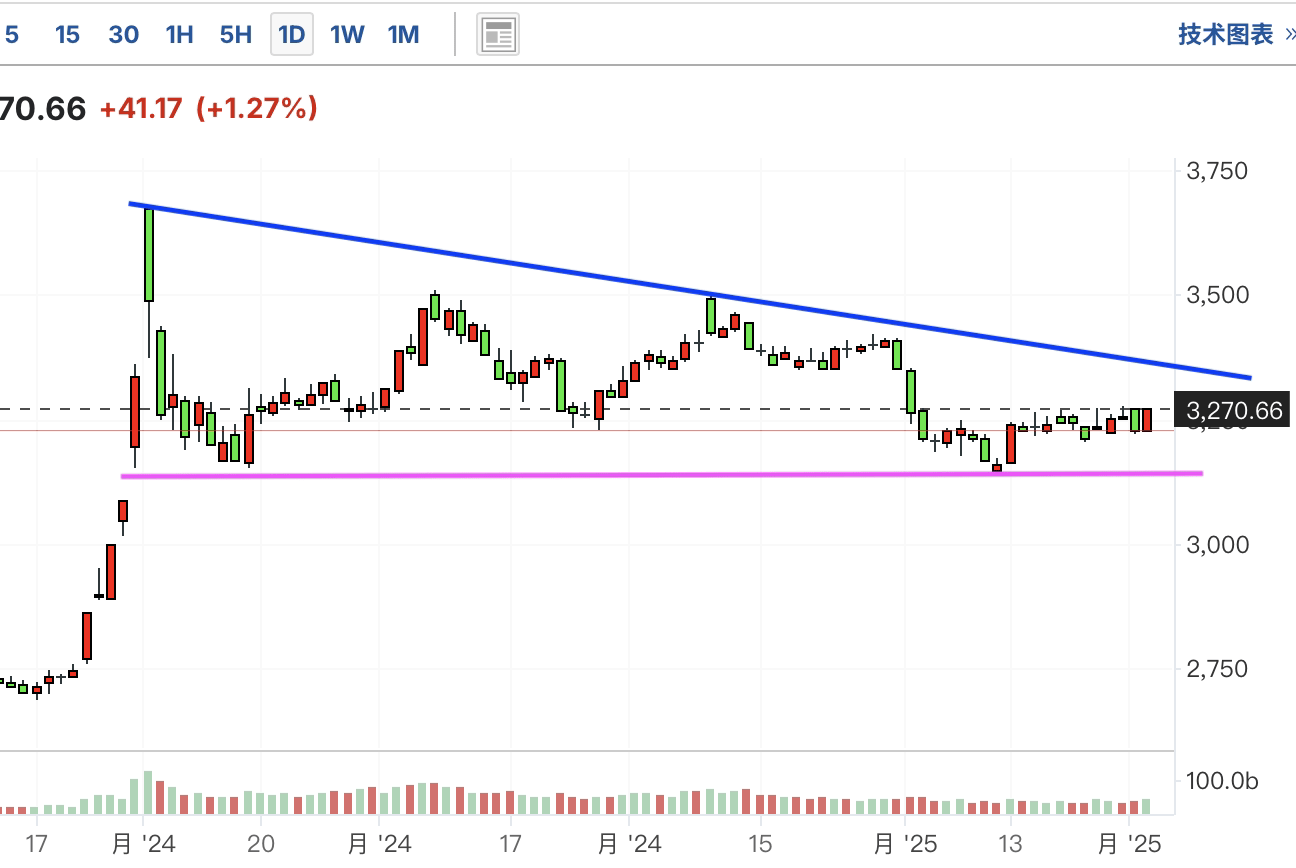Select the 30-minute timeframe
Screen dimensions: 1296x868
point(123,35)
